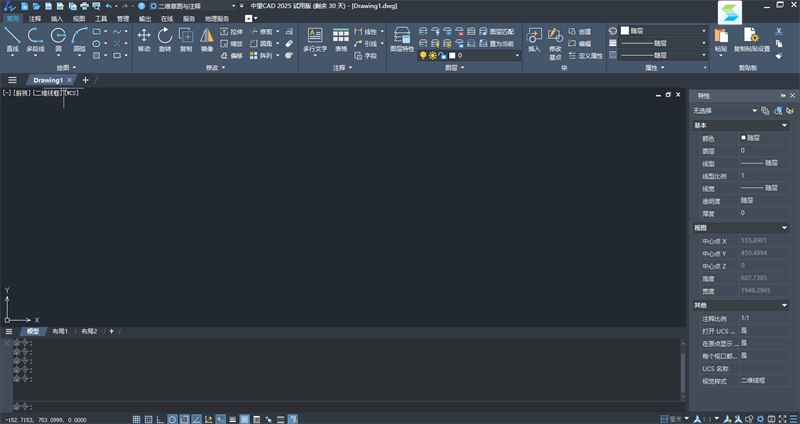Screen dimensions: 800x424
Task: Click the Rotate (旋转) tool icon
Action: (x=165, y=38)
